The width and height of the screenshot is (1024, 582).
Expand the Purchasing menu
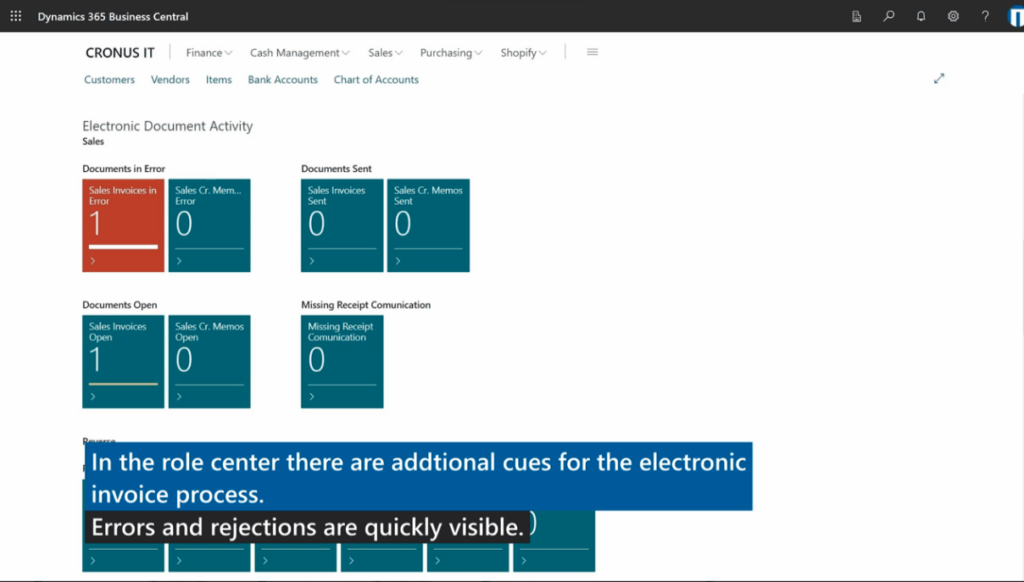click(451, 53)
